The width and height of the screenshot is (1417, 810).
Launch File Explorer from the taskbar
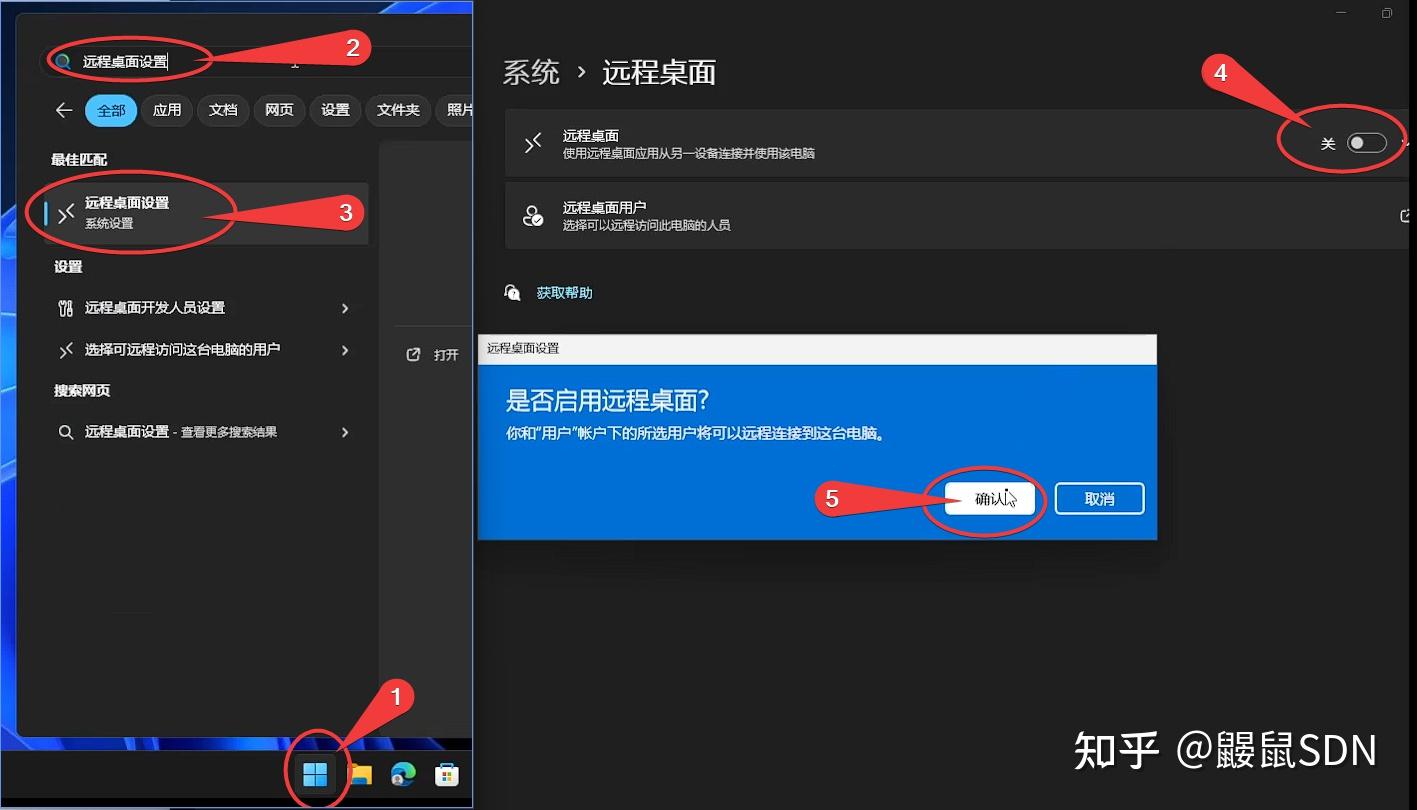360,774
